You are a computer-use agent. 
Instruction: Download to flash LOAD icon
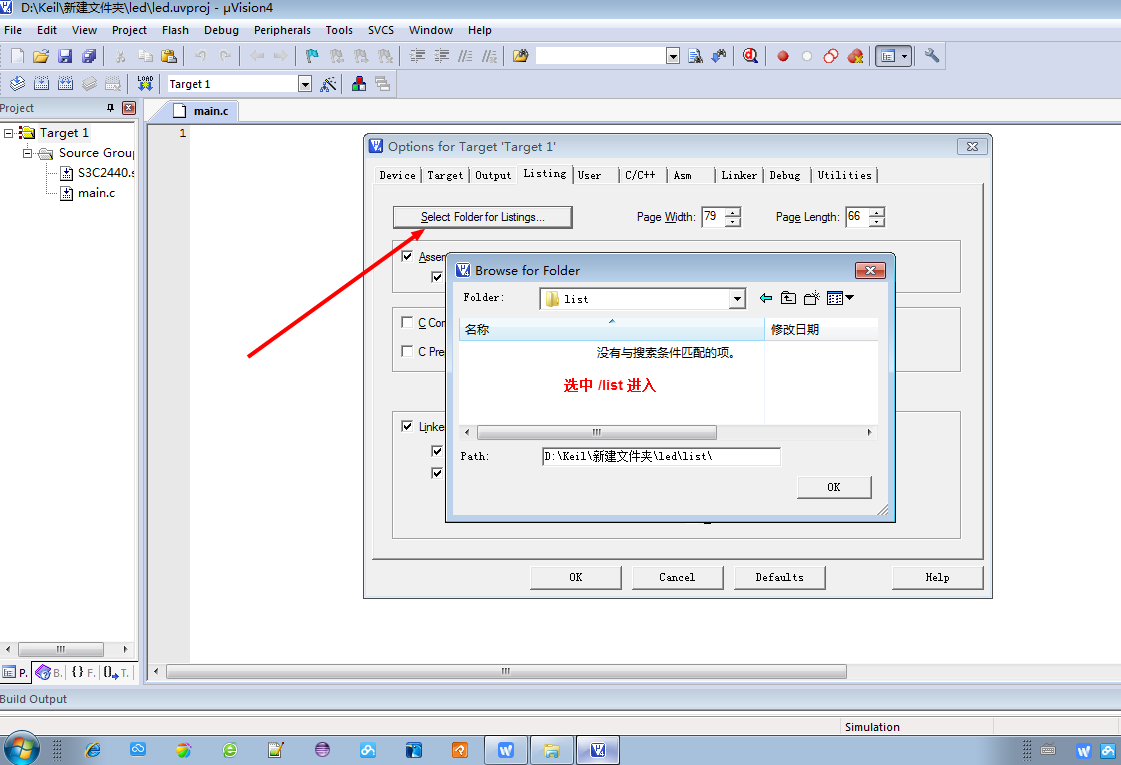point(145,84)
